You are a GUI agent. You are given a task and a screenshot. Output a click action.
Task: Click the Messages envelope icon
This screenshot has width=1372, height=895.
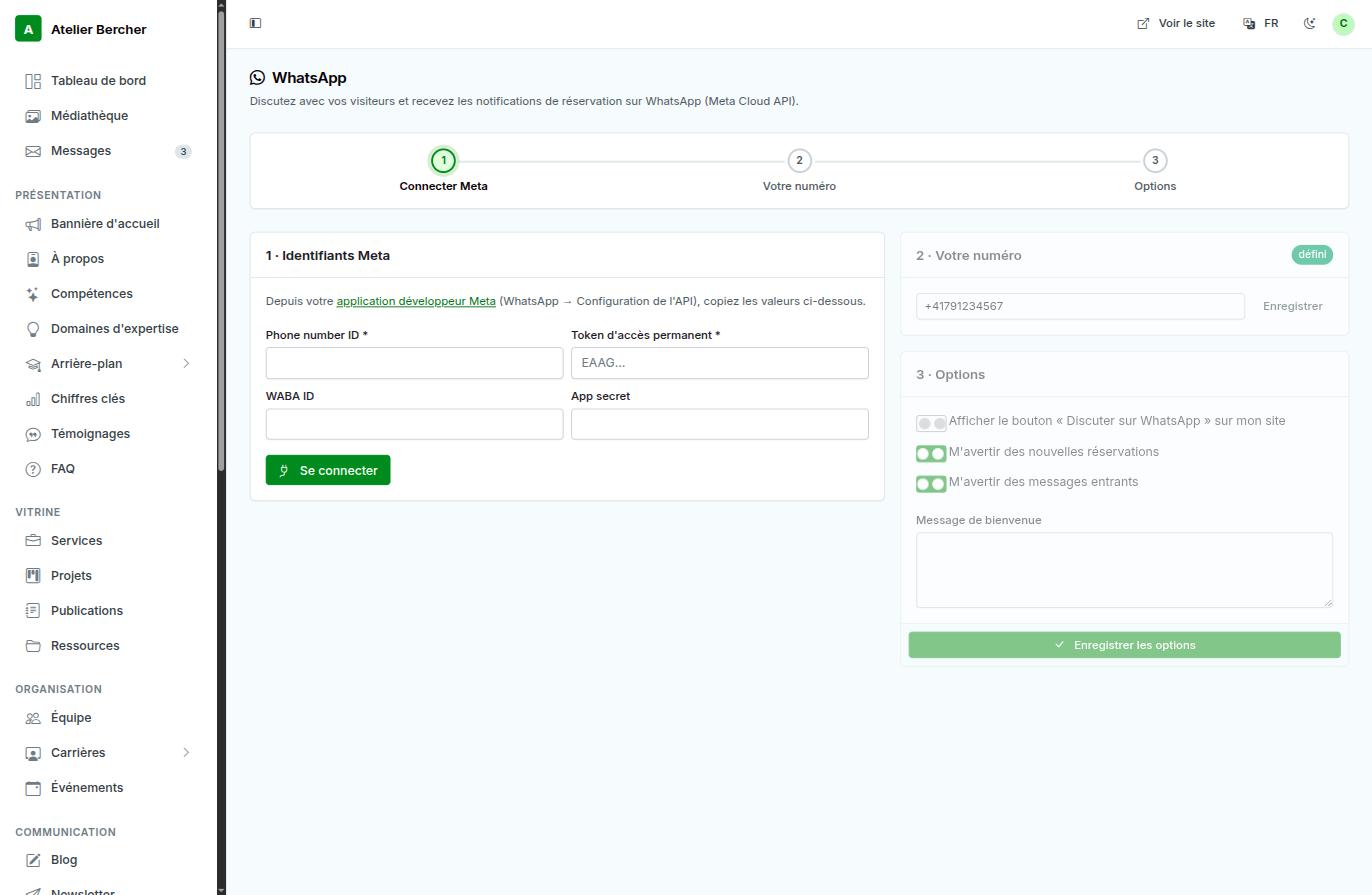(x=33, y=151)
